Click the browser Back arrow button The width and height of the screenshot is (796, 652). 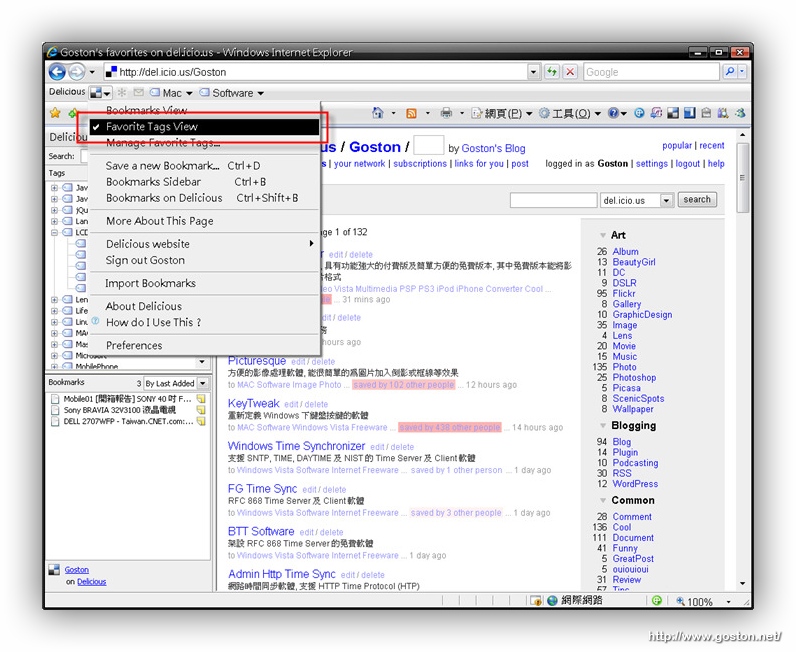click(x=57, y=72)
